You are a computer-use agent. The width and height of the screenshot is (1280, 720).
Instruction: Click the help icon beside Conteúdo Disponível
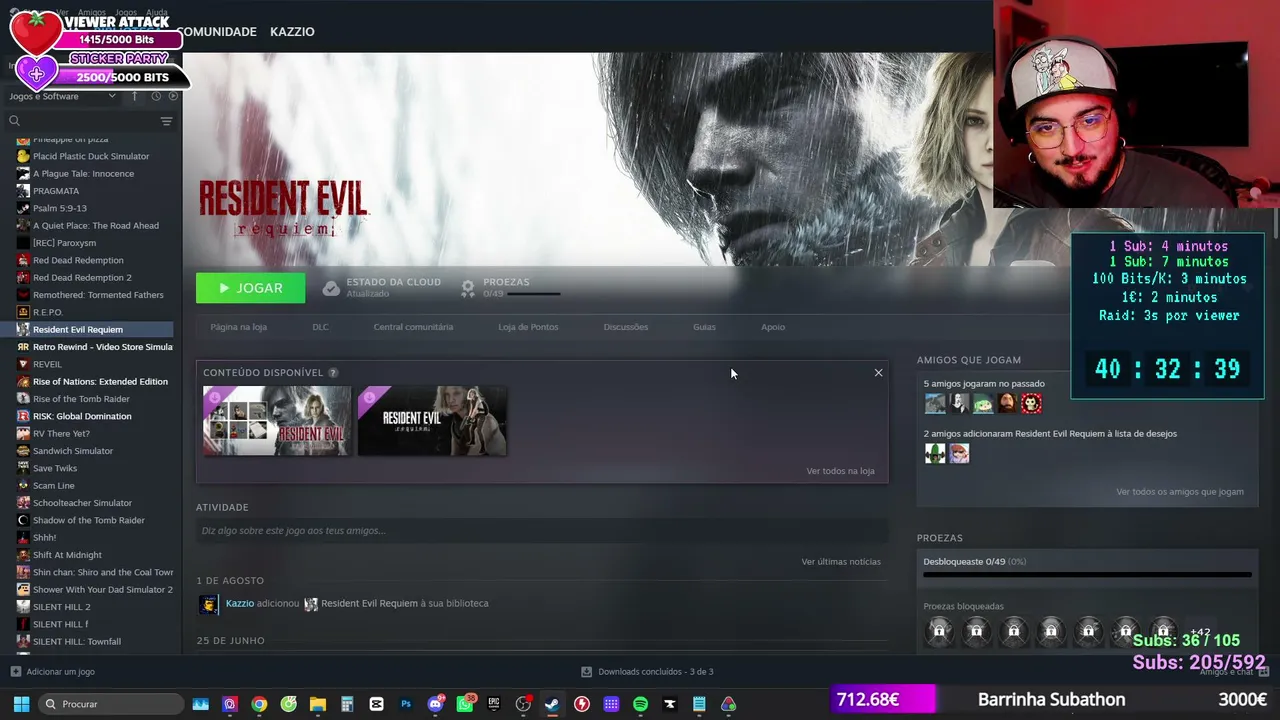pos(333,373)
